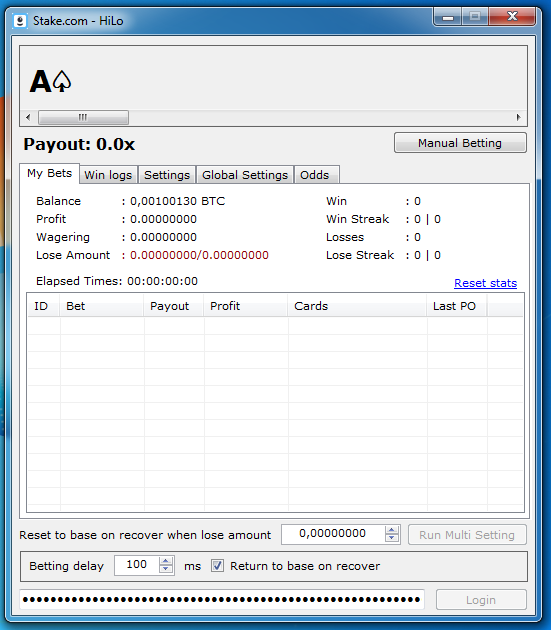Click the Bet column header
The height and width of the screenshot is (630, 551).
[102, 306]
